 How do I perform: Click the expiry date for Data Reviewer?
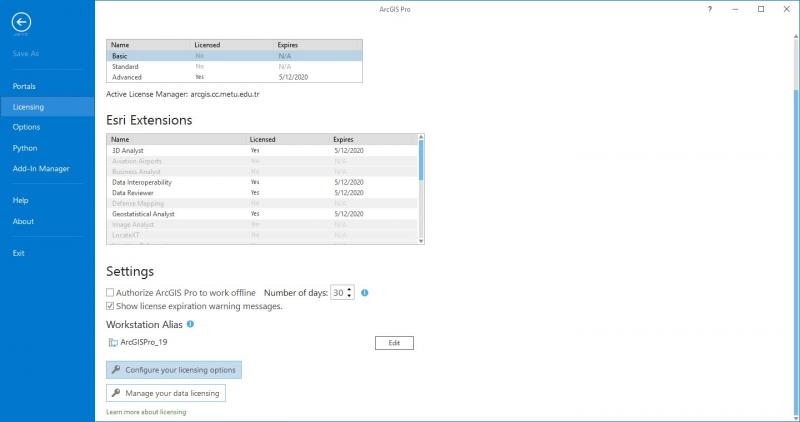(x=349, y=193)
